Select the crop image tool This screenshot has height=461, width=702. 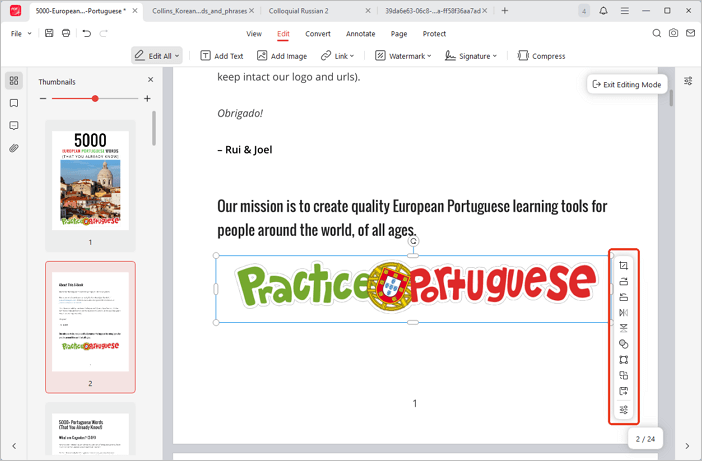coord(623,266)
